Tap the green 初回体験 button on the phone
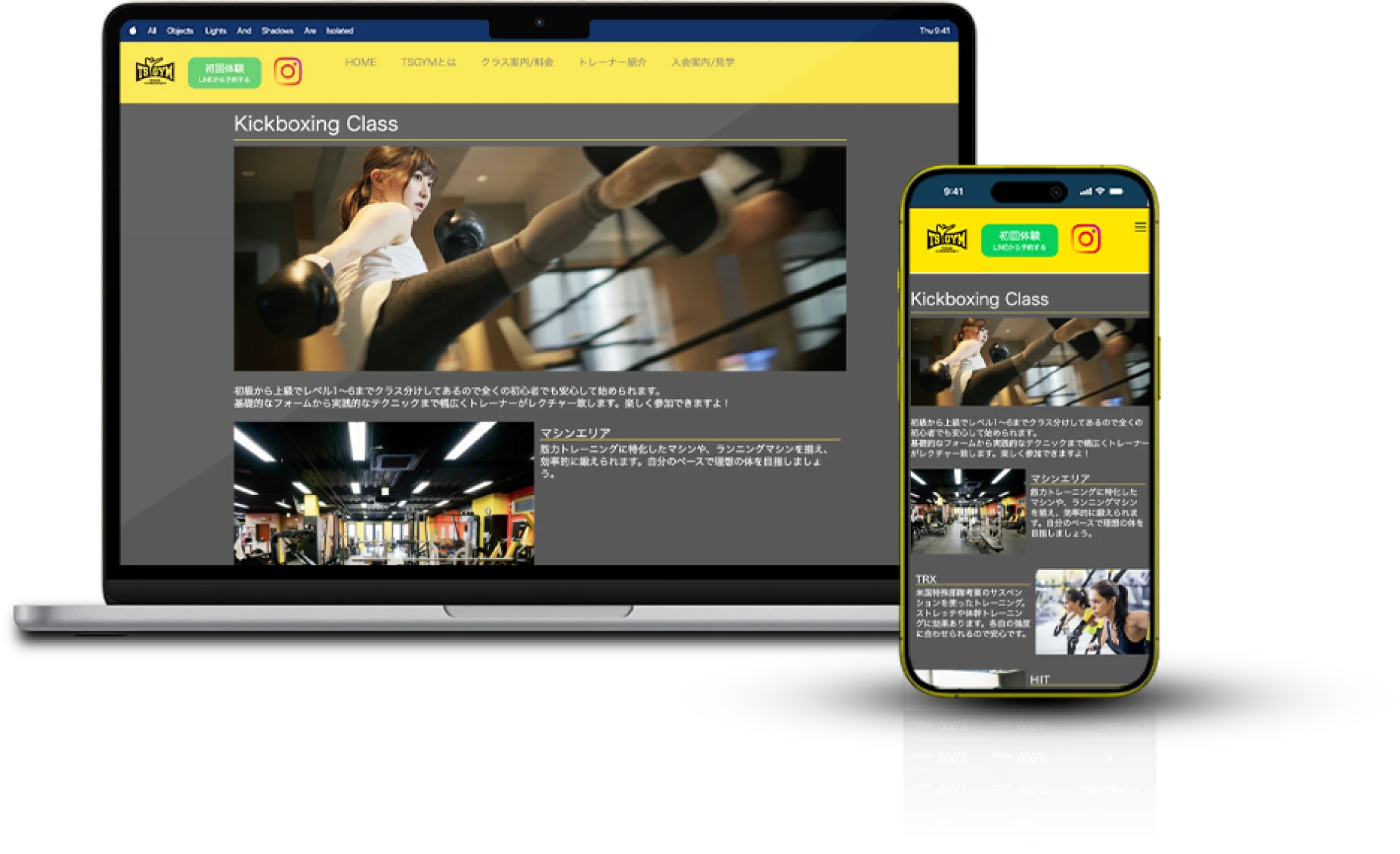The width and height of the screenshot is (1400, 854). point(1019,240)
